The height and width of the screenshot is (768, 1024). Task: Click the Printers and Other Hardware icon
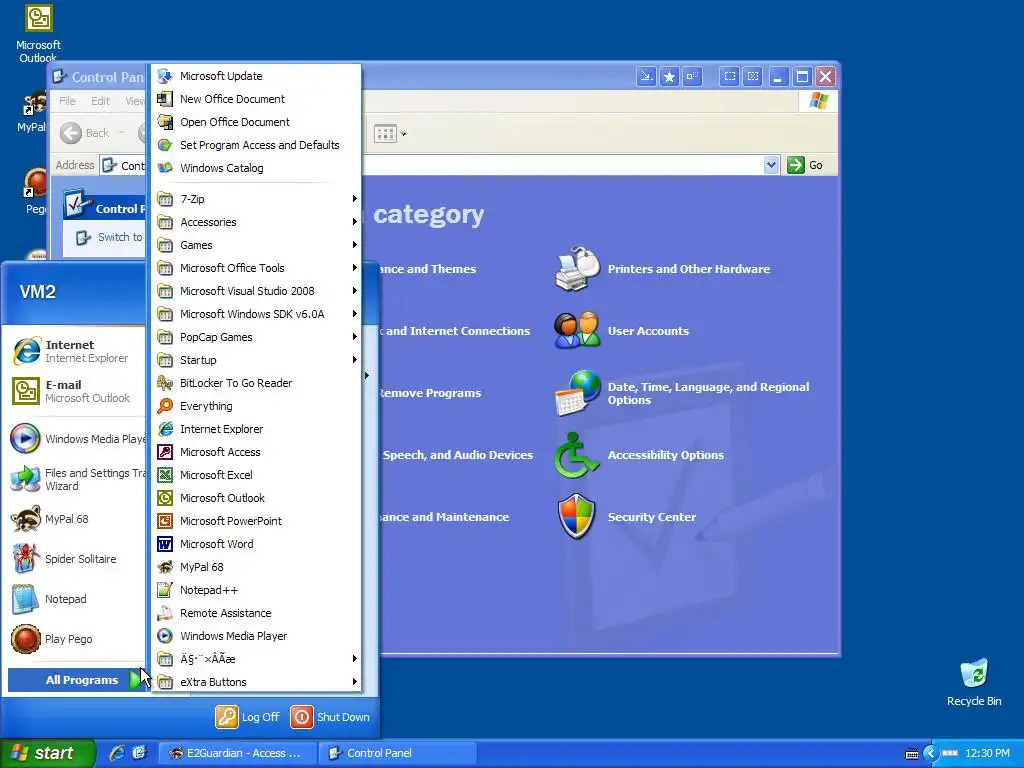click(577, 268)
